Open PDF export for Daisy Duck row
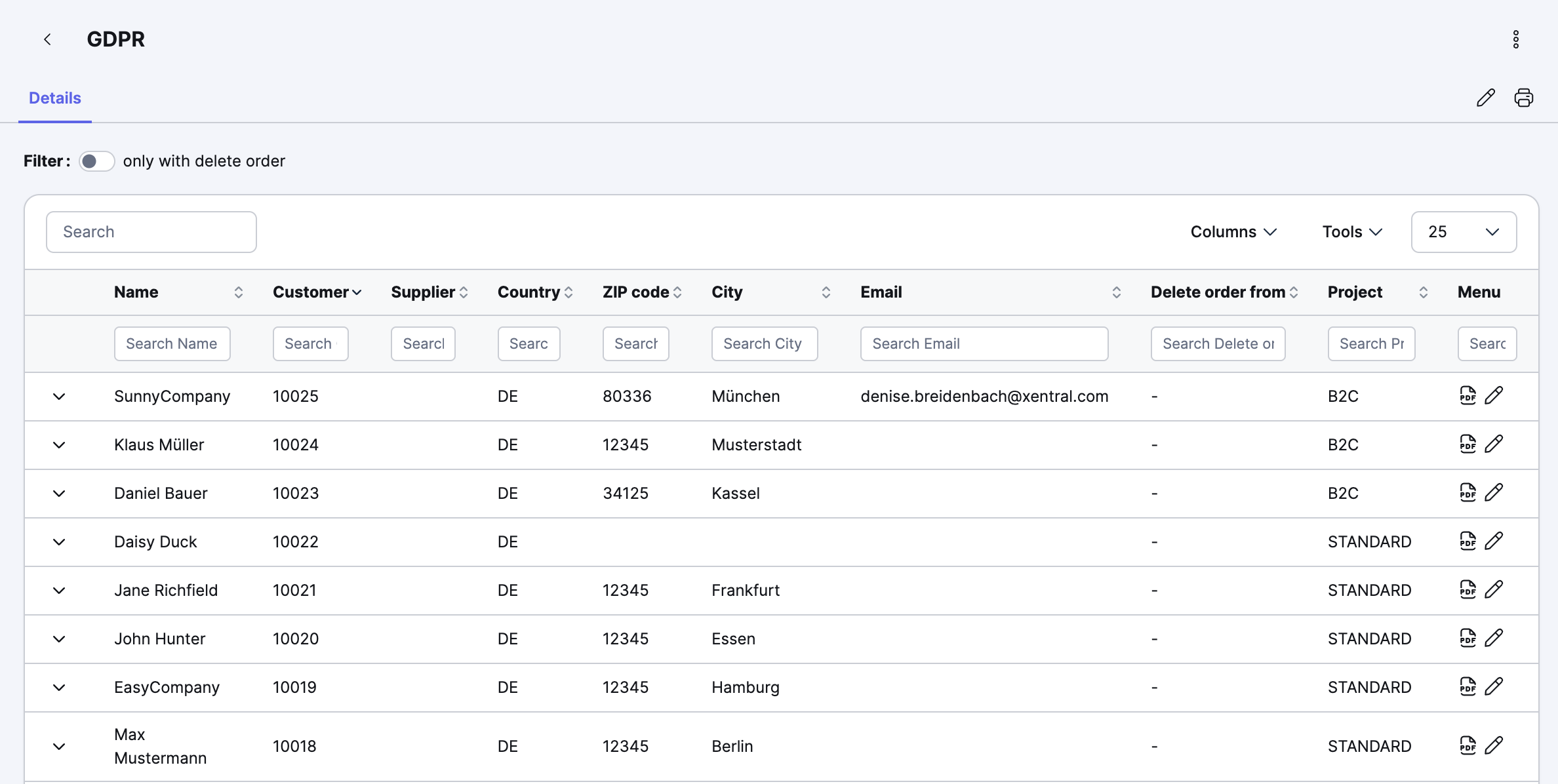Image resolution: width=1558 pixels, height=784 pixels. click(1468, 541)
